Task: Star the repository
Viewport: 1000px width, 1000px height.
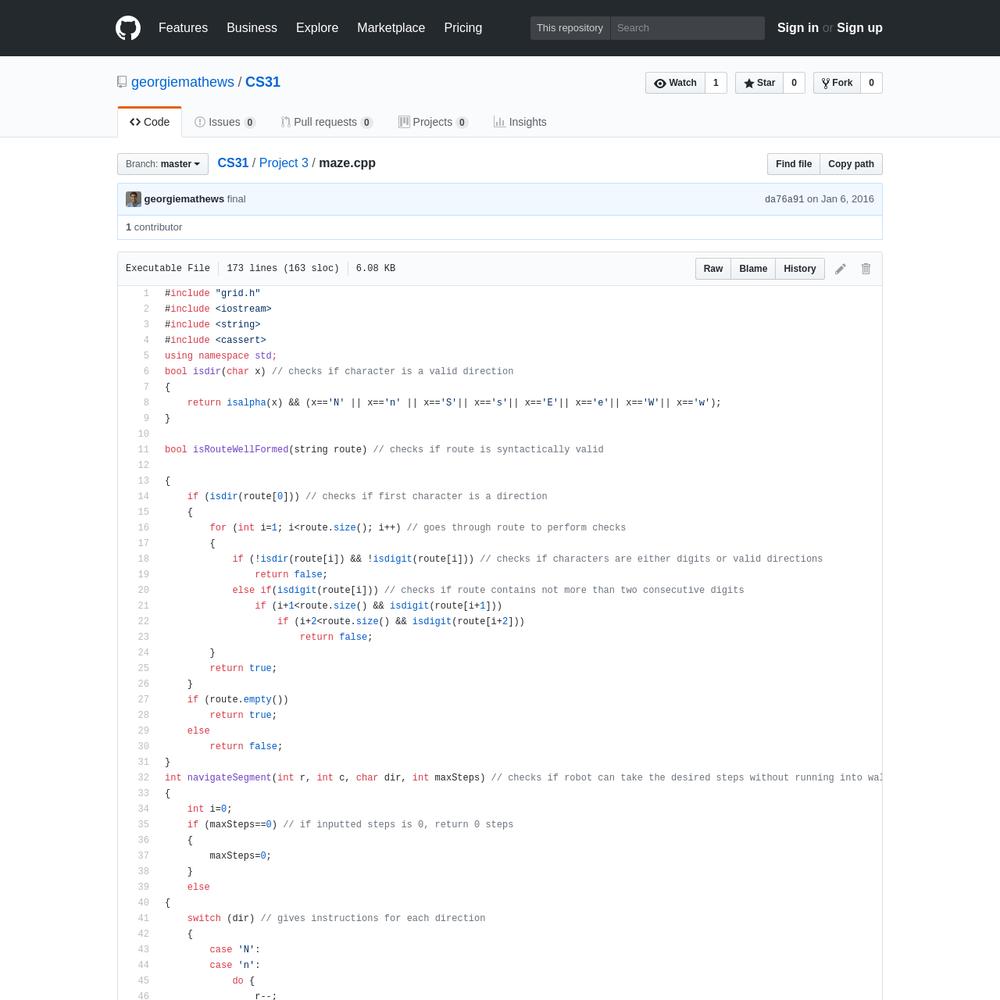Action: pyautogui.click(x=759, y=83)
